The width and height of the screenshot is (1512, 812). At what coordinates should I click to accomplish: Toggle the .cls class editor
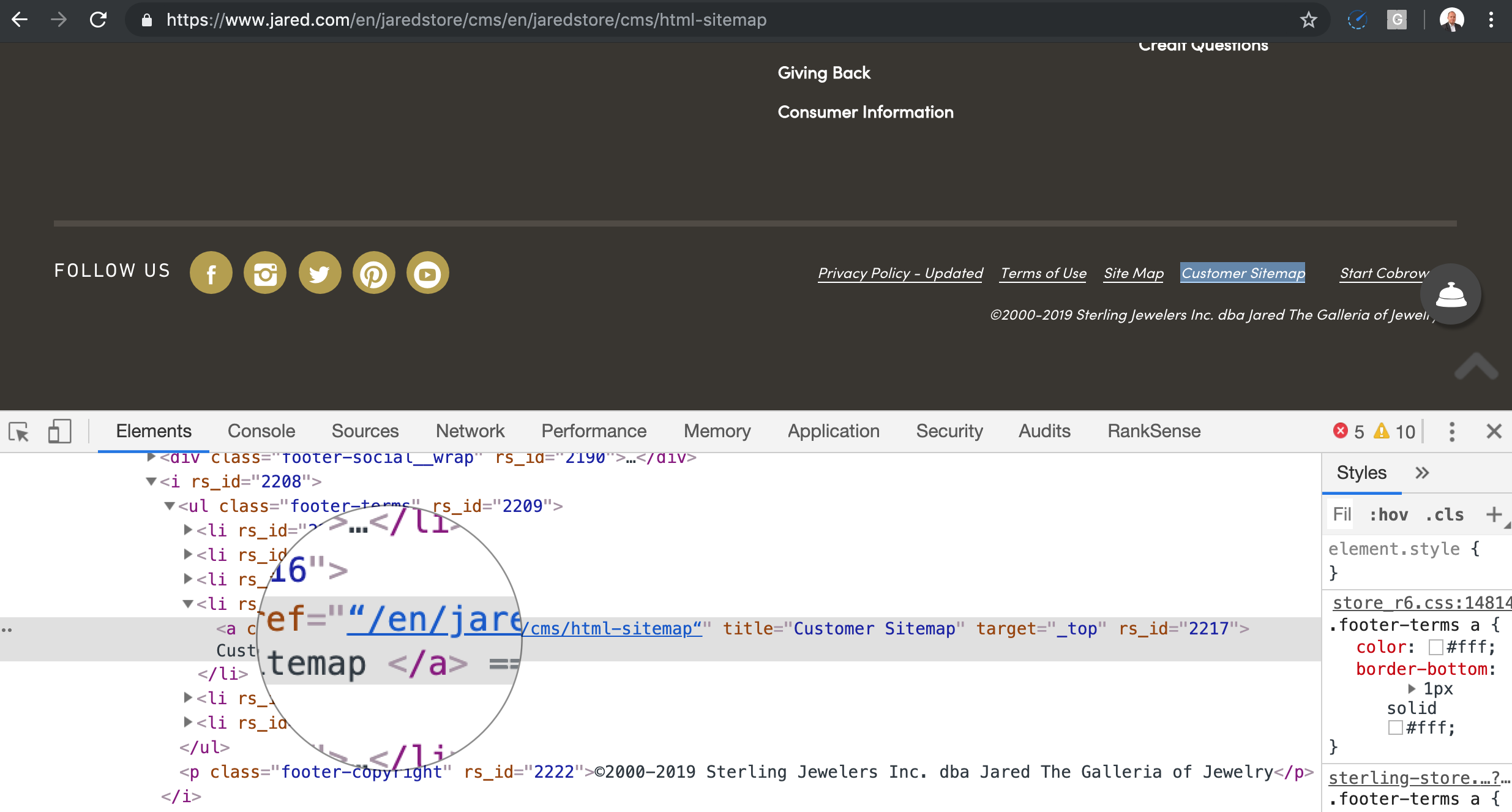click(1445, 514)
